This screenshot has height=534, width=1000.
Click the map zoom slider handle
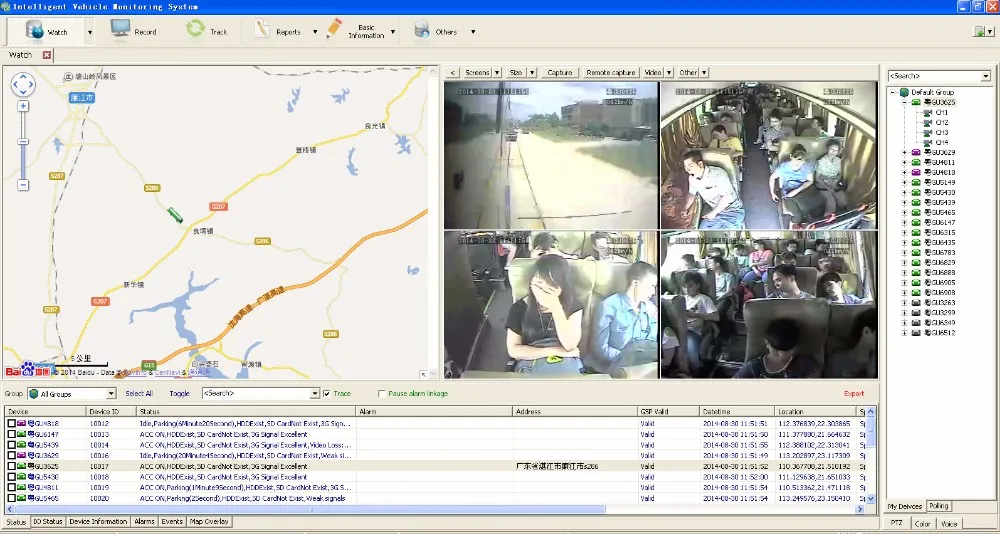23,143
